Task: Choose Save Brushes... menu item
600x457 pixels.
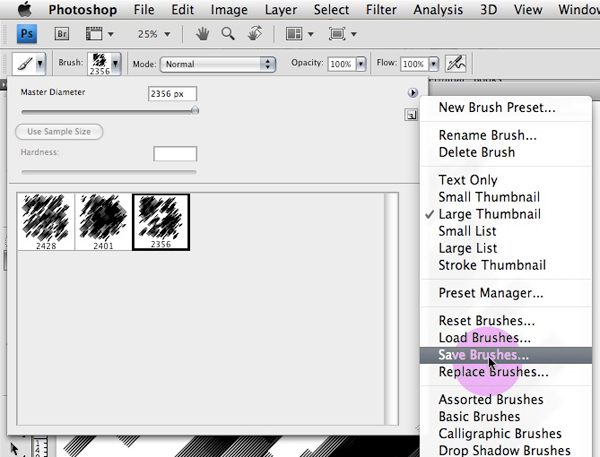Action: [506, 355]
